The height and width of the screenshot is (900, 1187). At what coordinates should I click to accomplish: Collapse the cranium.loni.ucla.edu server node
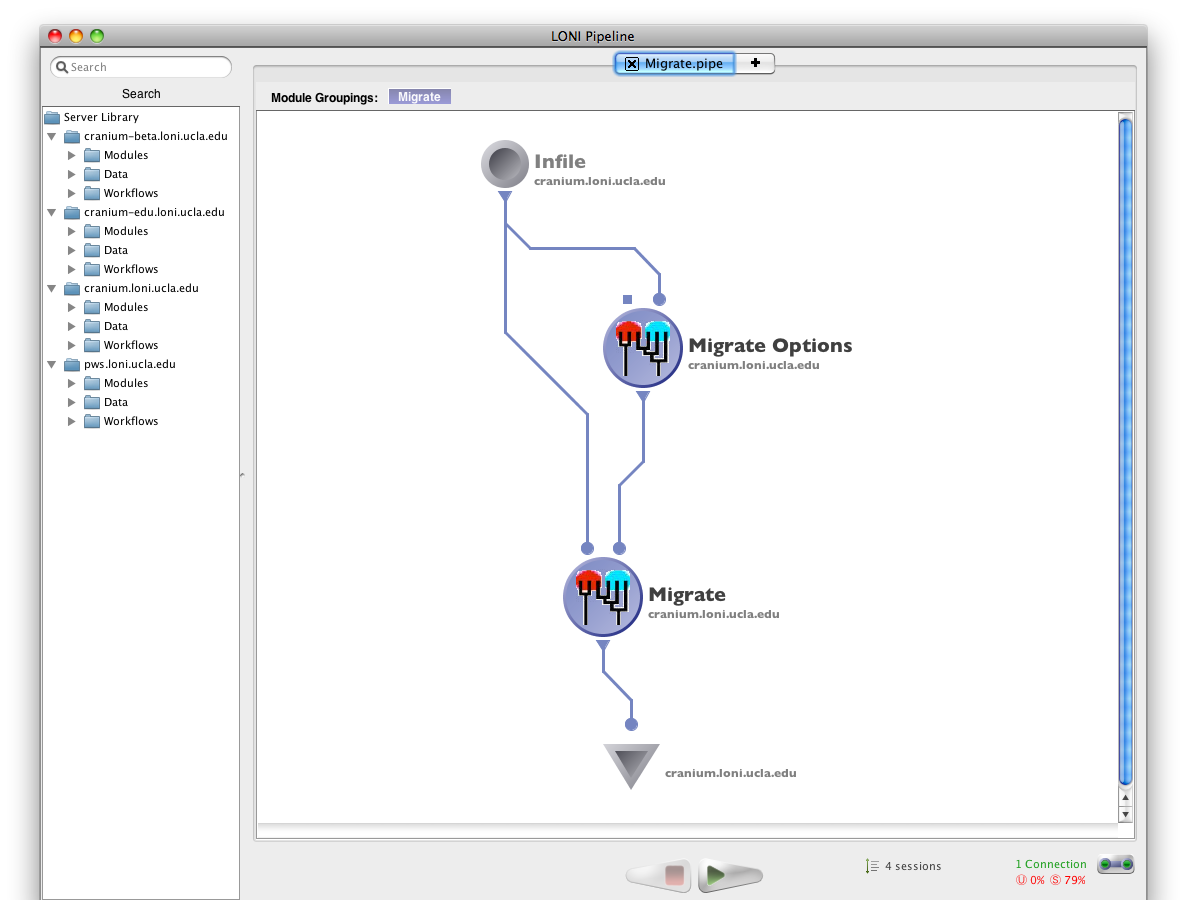tap(51, 288)
